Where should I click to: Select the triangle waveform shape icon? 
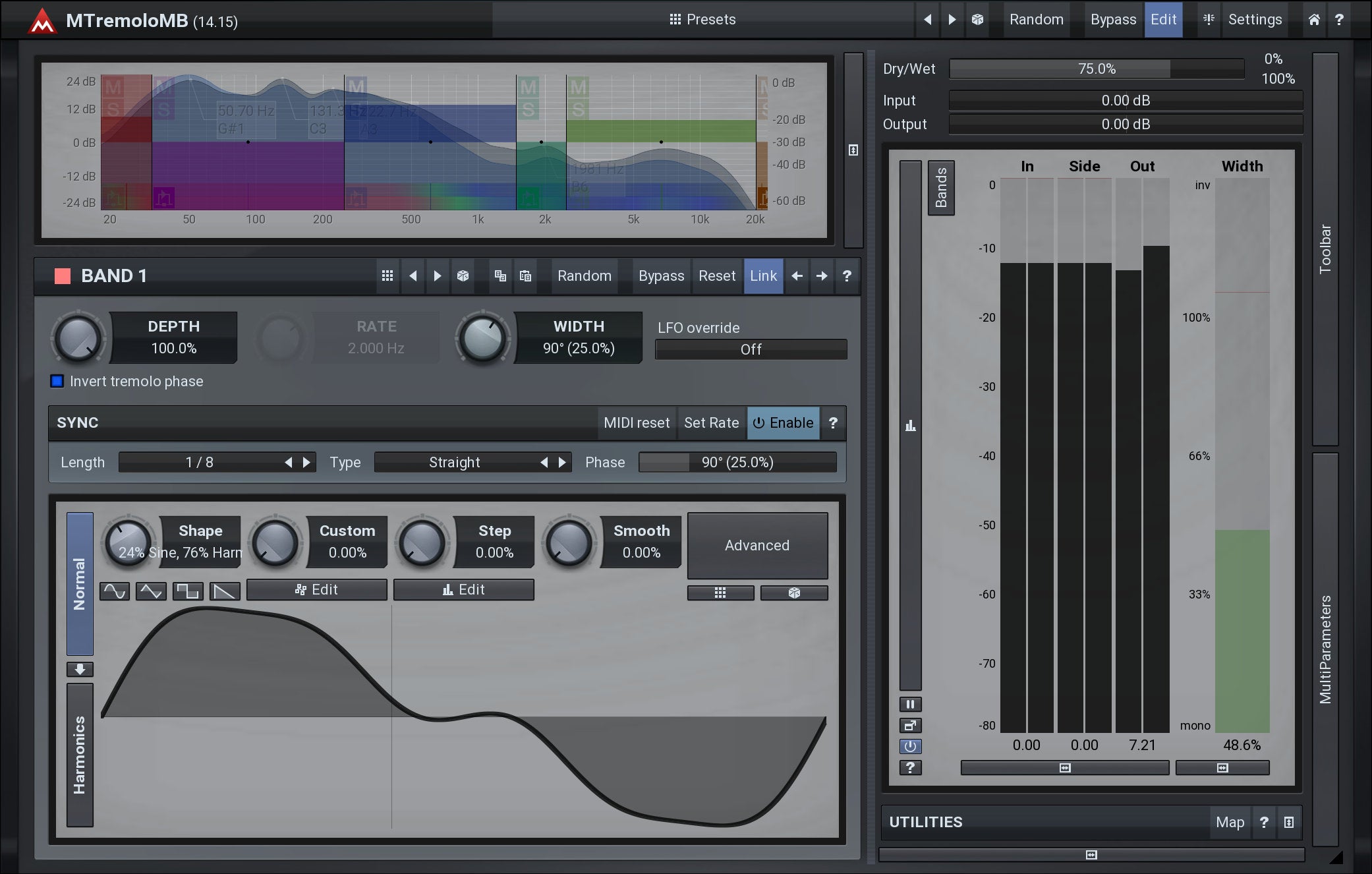pyautogui.click(x=151, y=591)
